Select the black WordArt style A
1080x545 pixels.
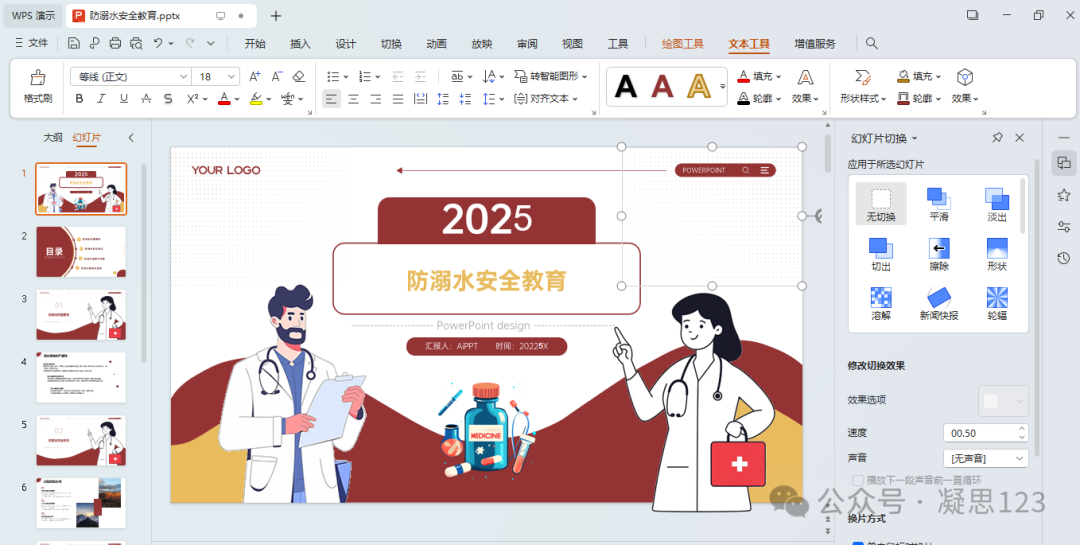[x=625, y=87]
